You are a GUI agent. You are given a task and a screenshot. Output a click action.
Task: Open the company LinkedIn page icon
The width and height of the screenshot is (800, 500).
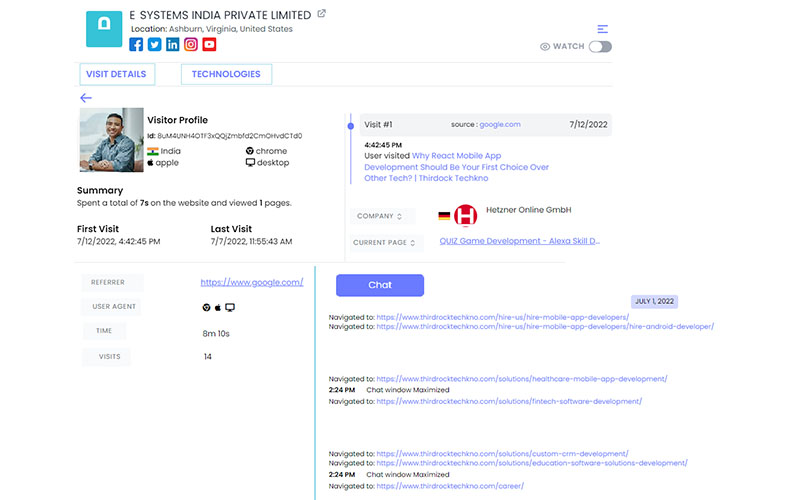coord(172,44)
